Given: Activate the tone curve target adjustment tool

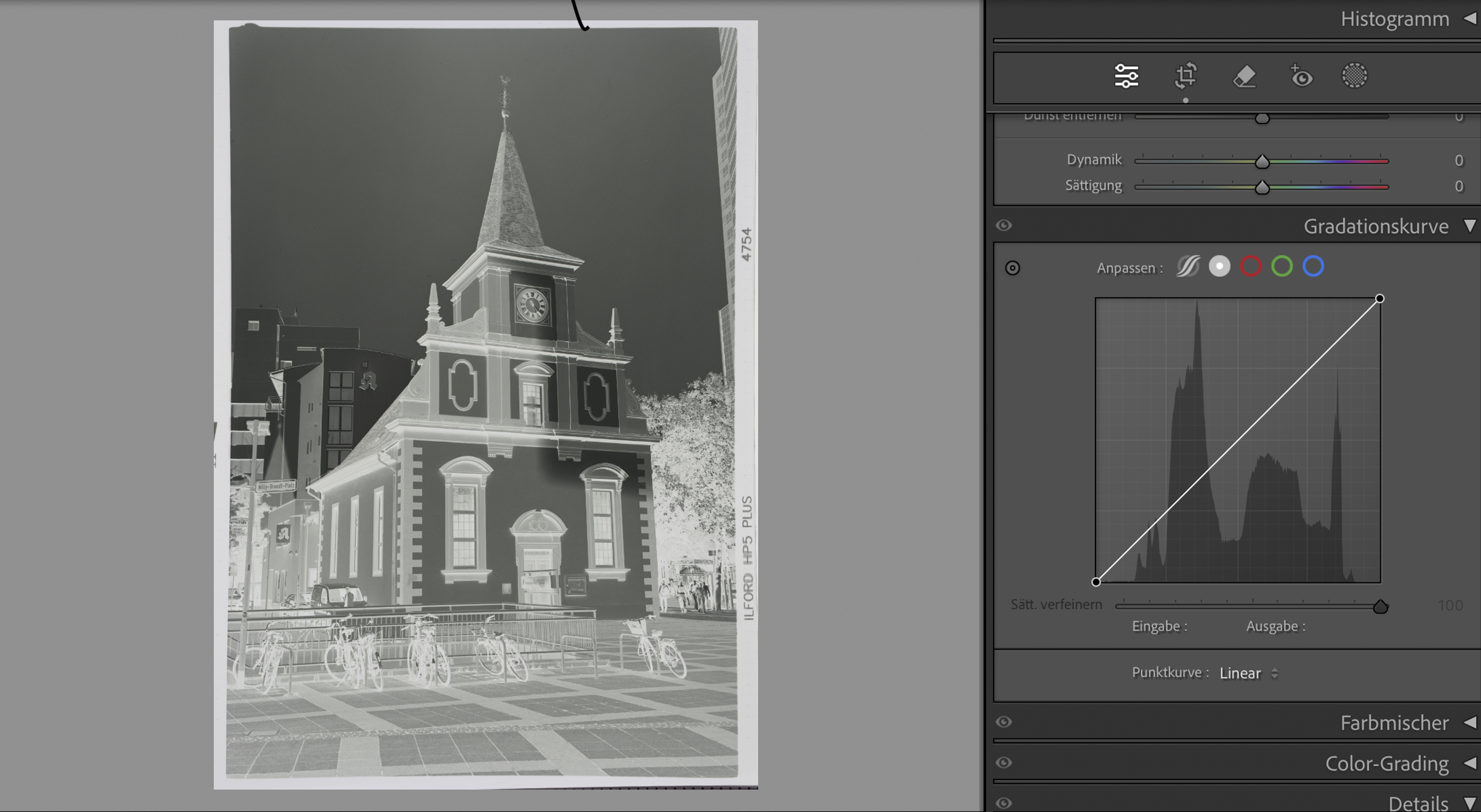Looking at the screenshot, I should click(1013, 268).
